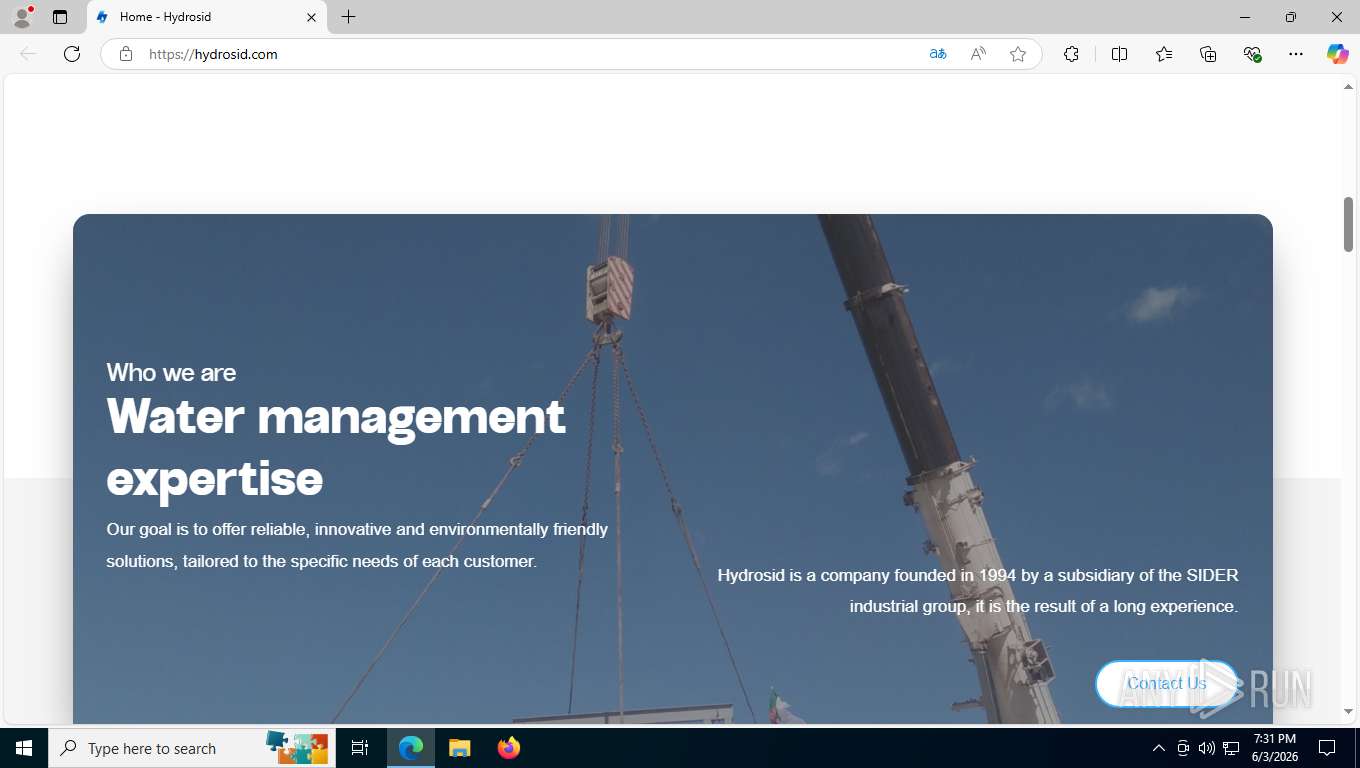Open the clock and date flyout
1360x768 pixels.
[1274, 748]
